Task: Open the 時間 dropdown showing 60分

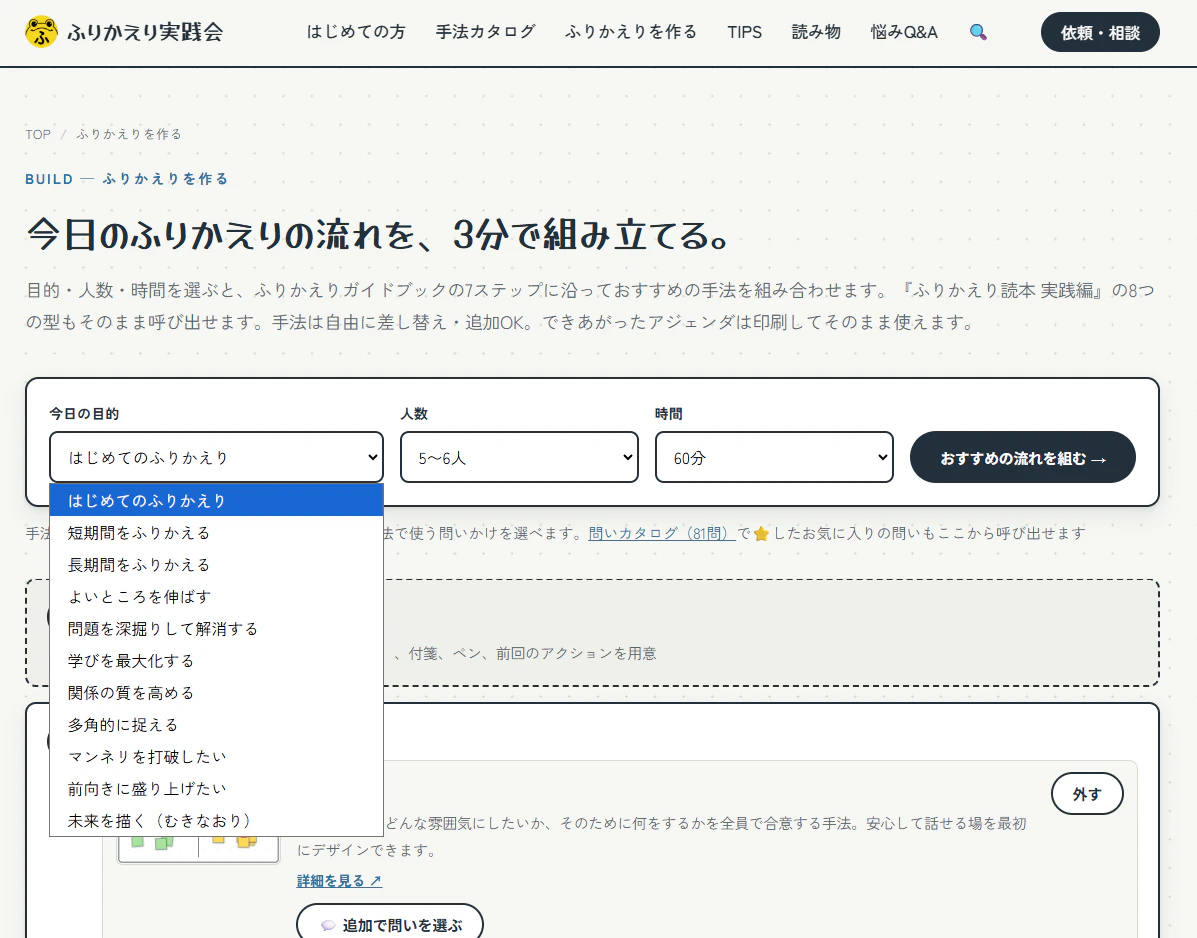Action: [774, 457]
